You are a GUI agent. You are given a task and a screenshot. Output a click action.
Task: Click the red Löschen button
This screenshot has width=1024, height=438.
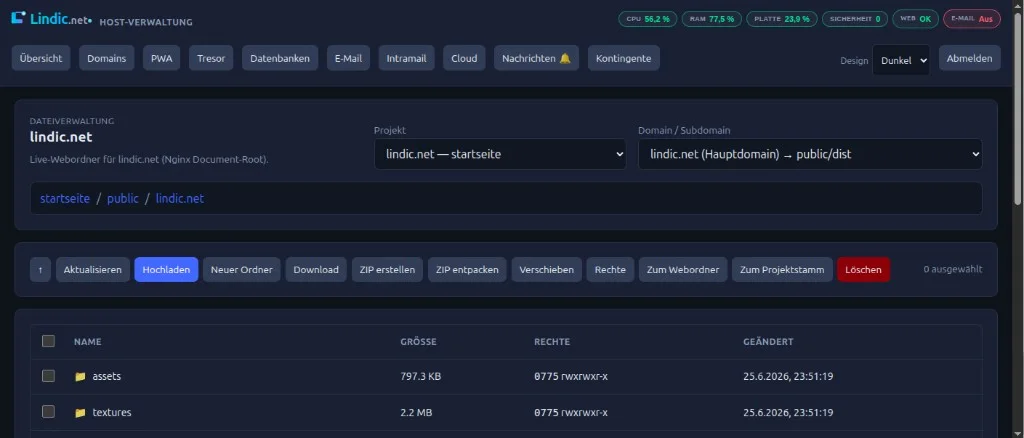863,270
